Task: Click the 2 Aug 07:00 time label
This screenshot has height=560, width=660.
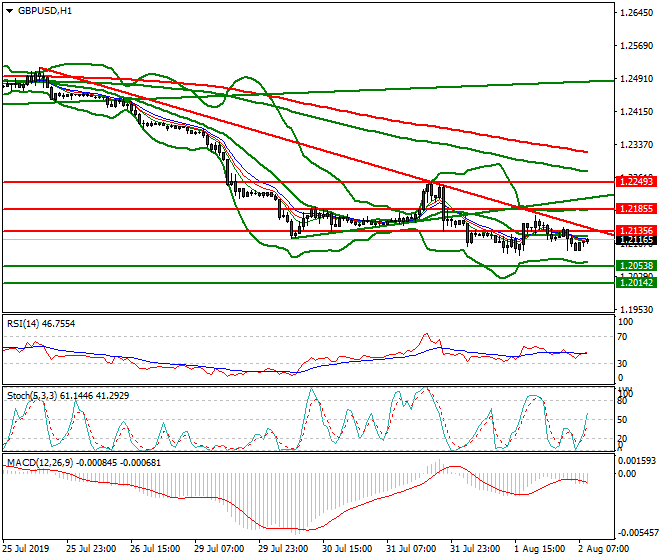Action: 604,549
